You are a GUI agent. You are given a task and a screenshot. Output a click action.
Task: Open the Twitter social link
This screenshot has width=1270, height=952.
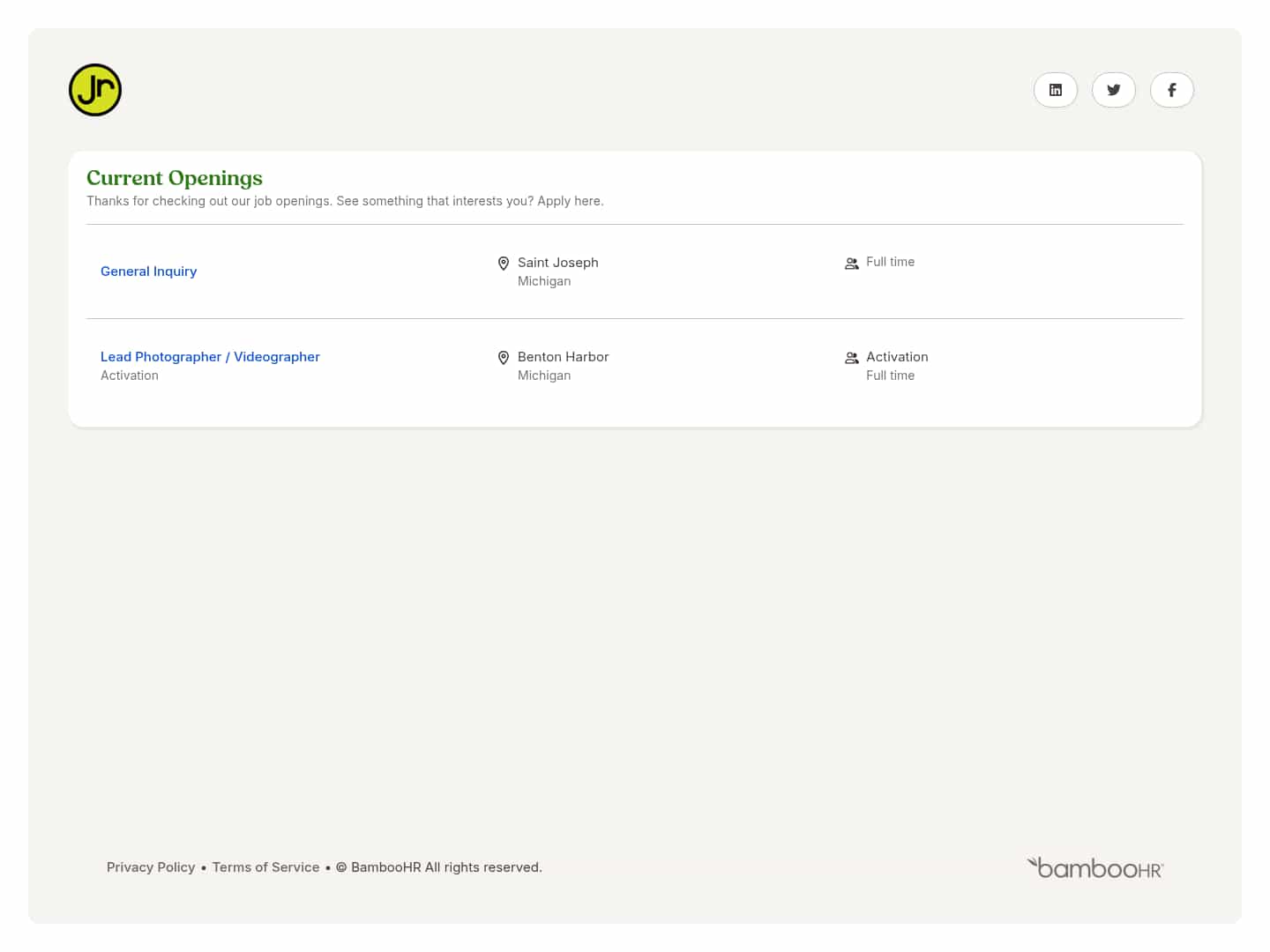pos(1114,90)
